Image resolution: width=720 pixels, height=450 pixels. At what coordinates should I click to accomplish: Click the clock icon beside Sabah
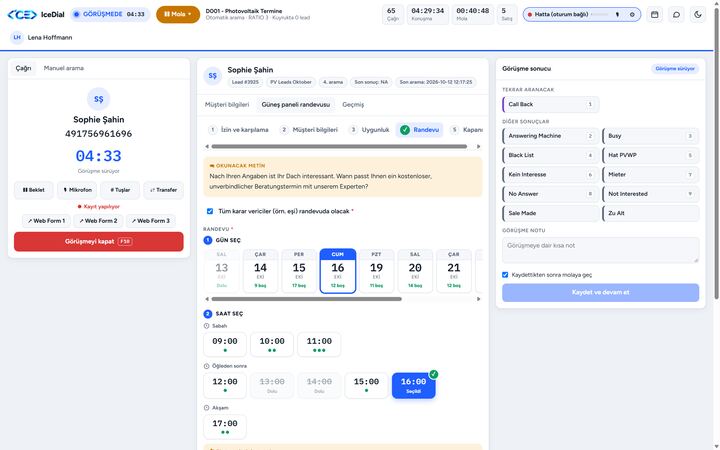tap(206, 326)
